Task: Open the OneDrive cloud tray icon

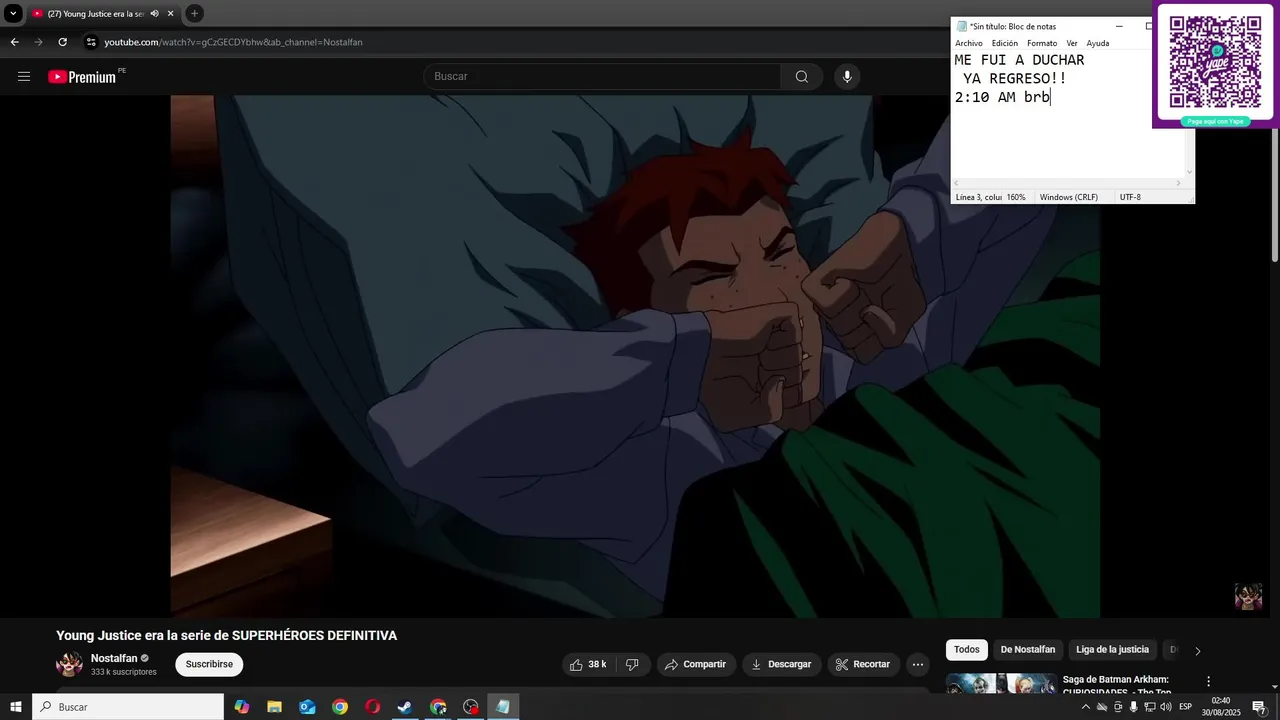Action: pos(1102,707)
